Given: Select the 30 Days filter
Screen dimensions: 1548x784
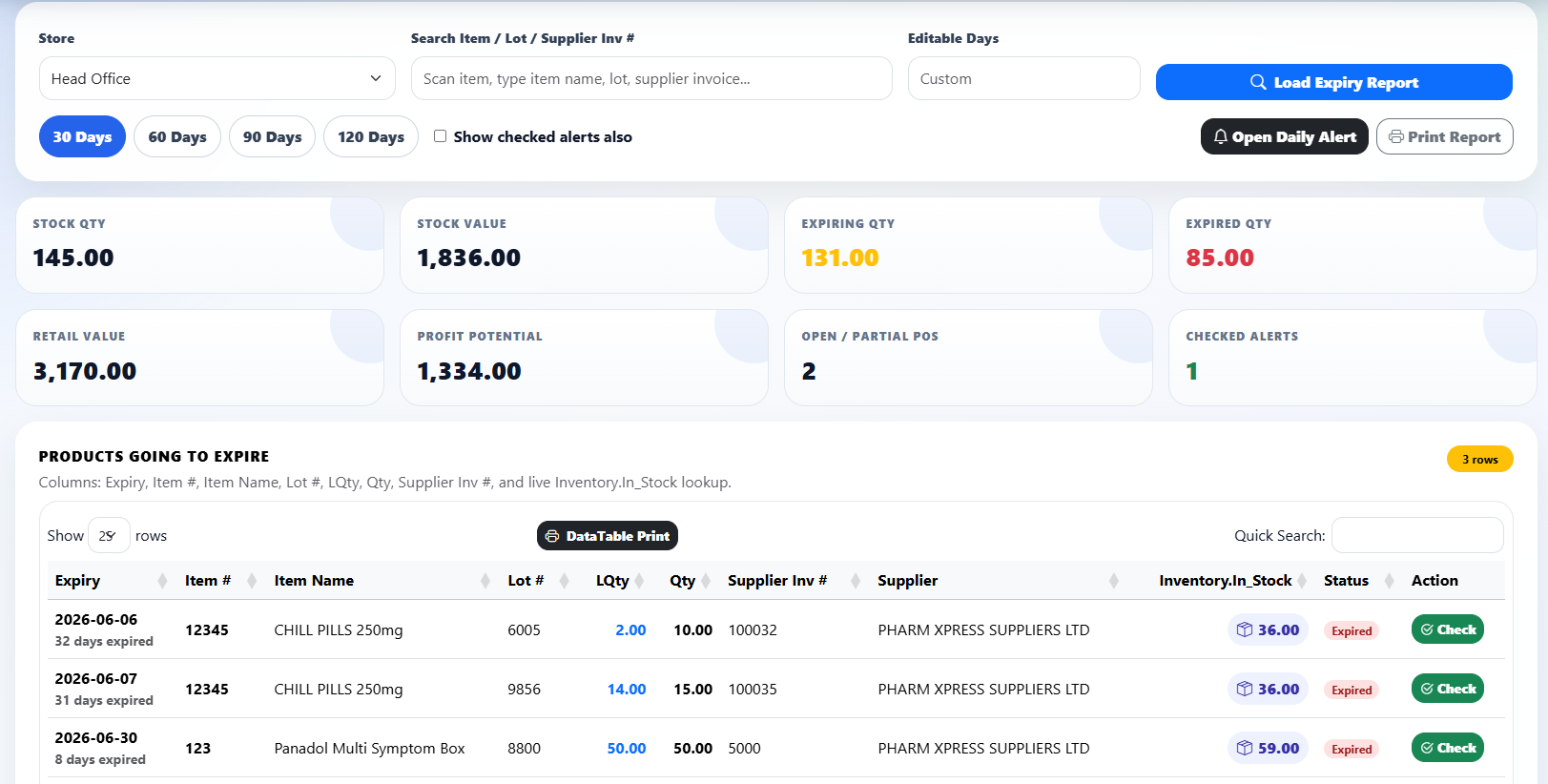Looking at the screenshot, I should (x=82, y=136).
